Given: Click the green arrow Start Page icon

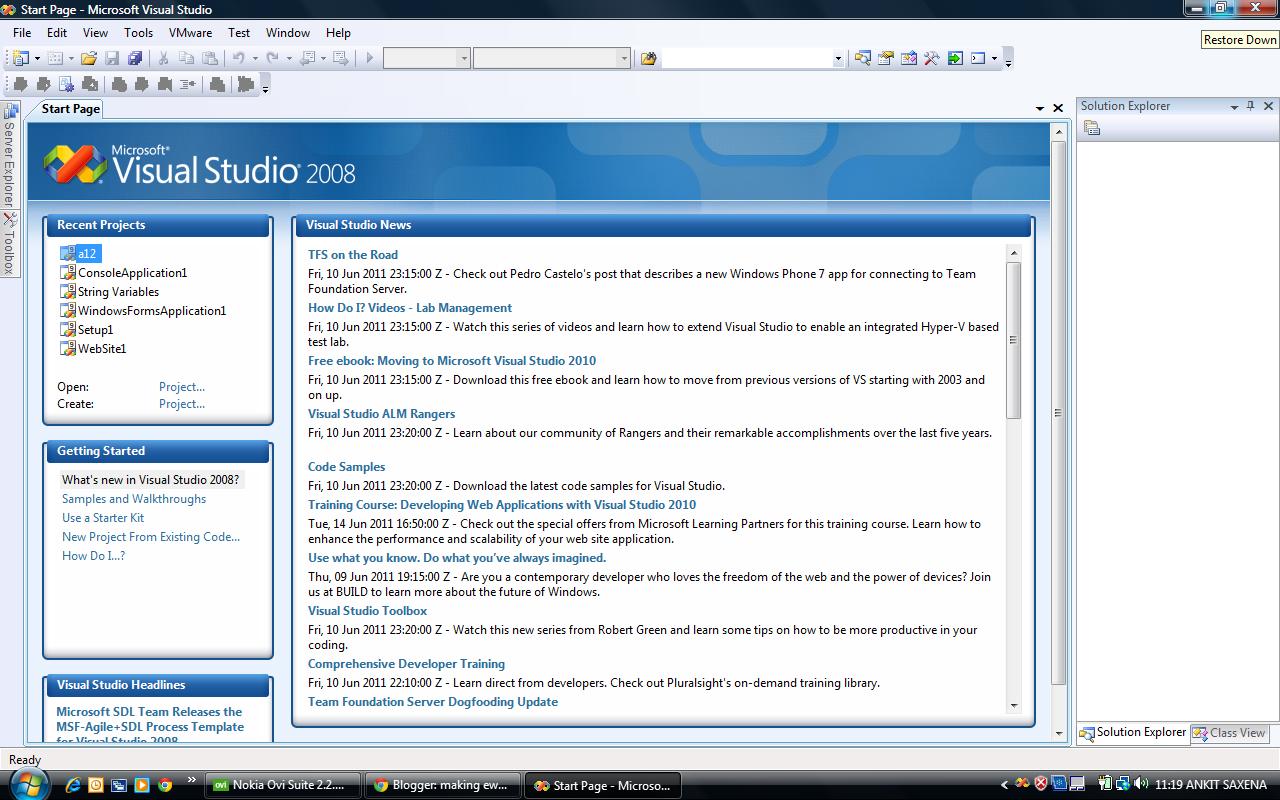Looking at the screenshot, I should tap(955, 58).
